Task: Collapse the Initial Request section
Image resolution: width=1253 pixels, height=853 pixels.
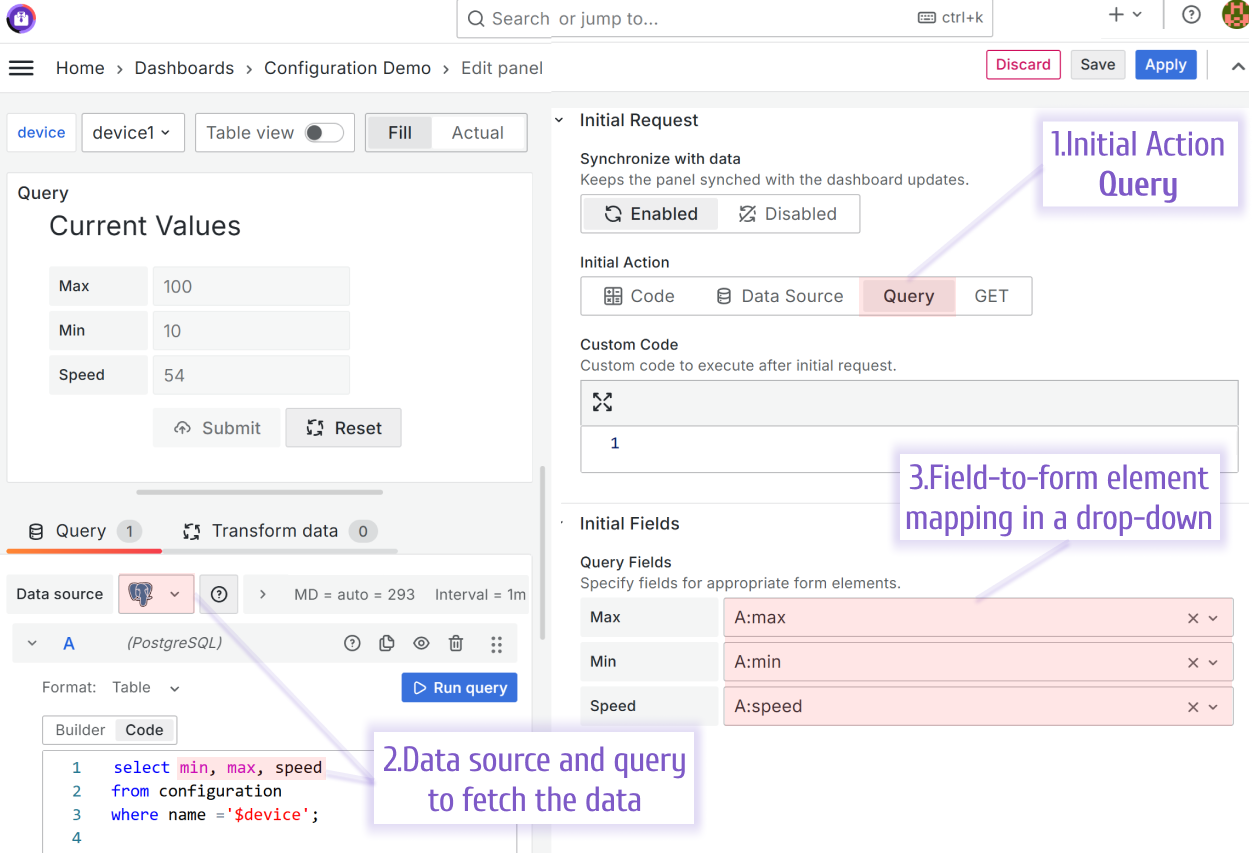Action: click(559, 119)
